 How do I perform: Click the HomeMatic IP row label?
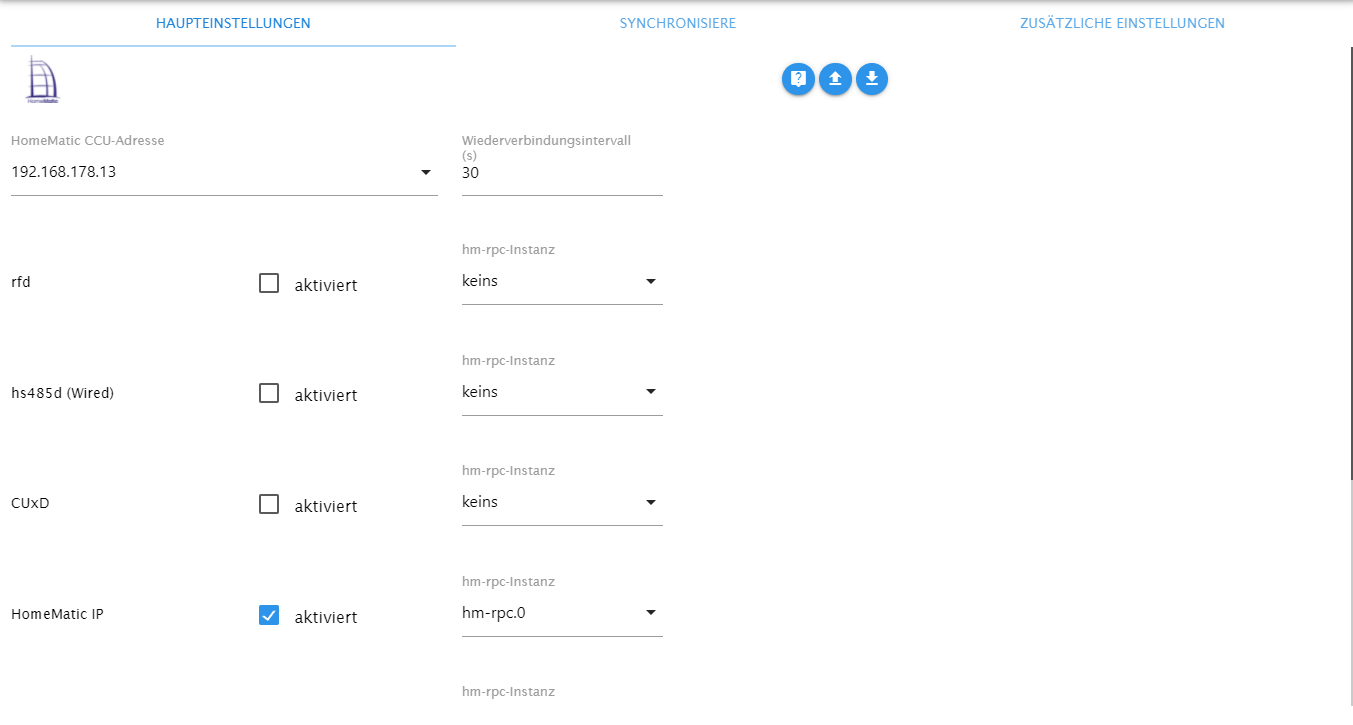tap(57, 614)
